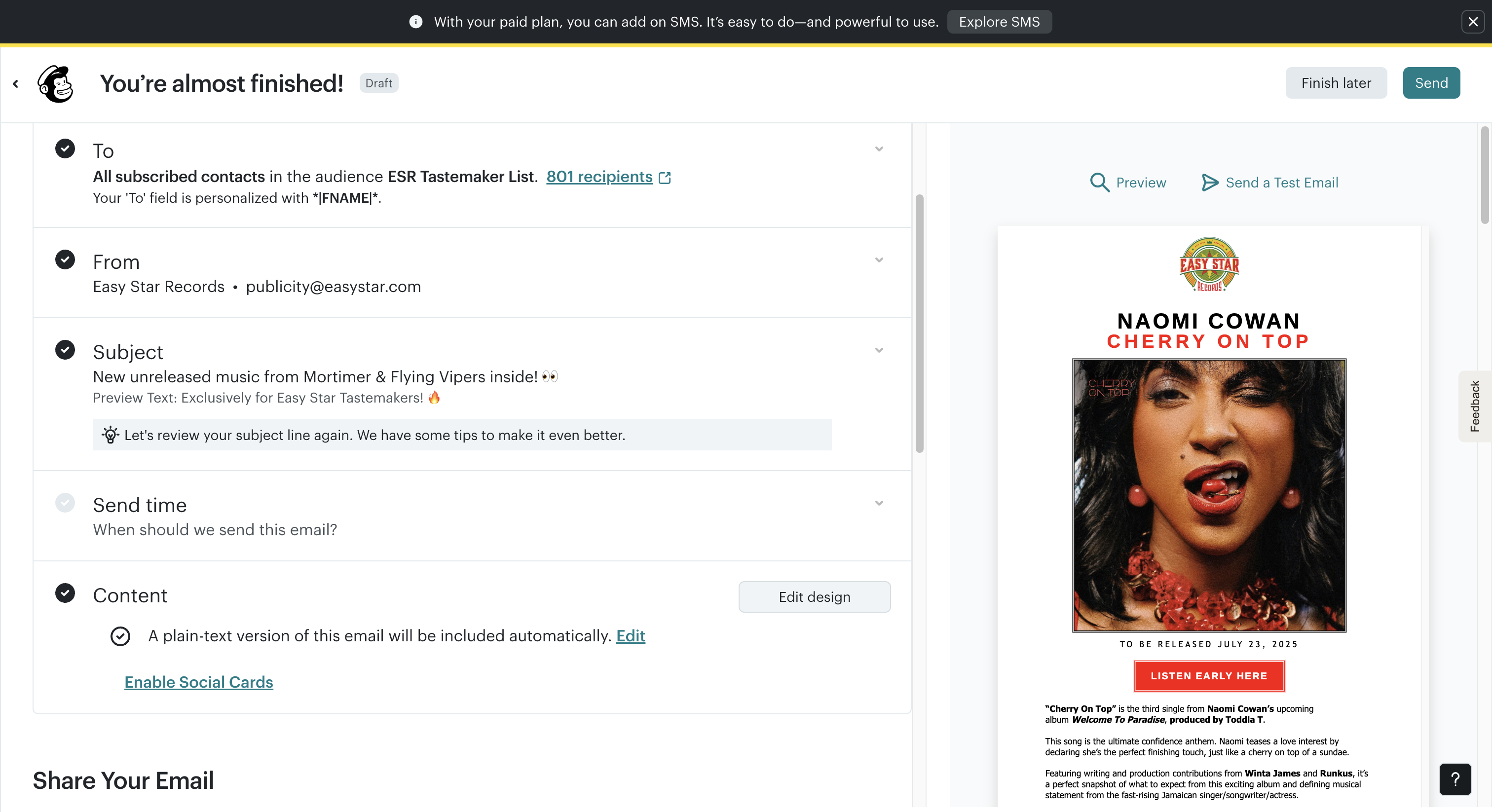Open the Feedback side tab

[x=1475, y=406]
